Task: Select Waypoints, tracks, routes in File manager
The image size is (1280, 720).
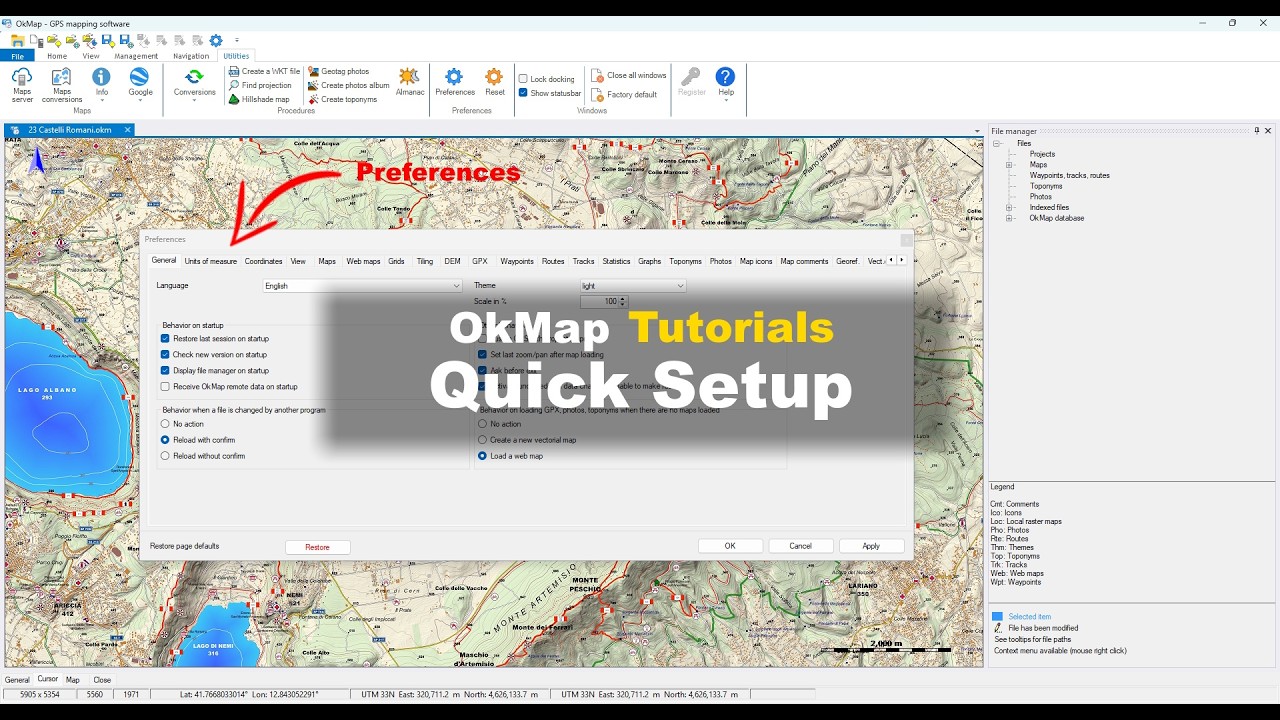Action: [x=1070, y=176]
